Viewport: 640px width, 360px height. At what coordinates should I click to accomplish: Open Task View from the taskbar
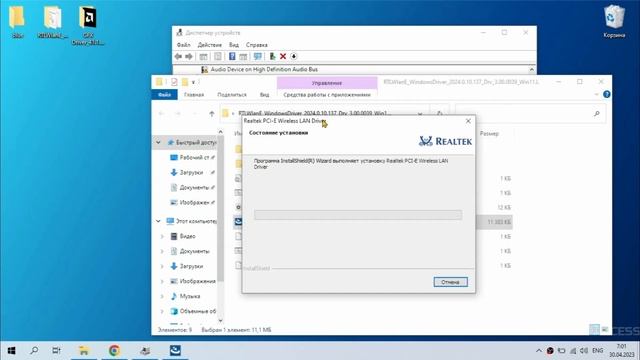[56, 351]
